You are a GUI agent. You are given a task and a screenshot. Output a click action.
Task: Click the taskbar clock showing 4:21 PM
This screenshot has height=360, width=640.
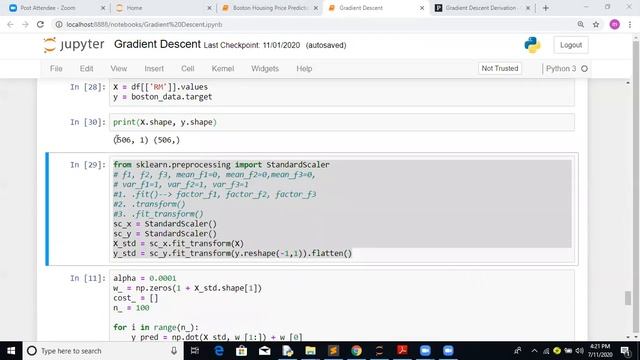tap(600, 351)
